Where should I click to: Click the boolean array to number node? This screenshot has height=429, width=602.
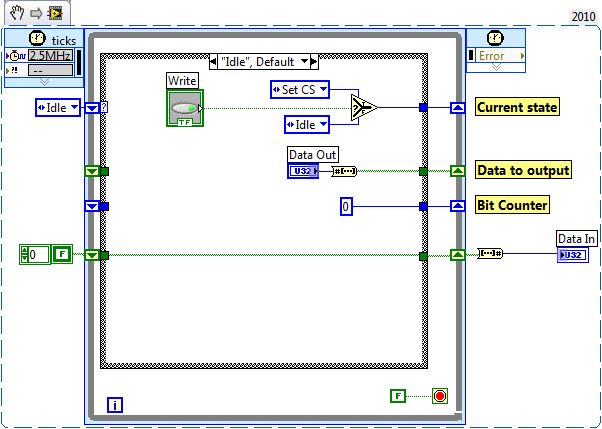coord(490,253)
